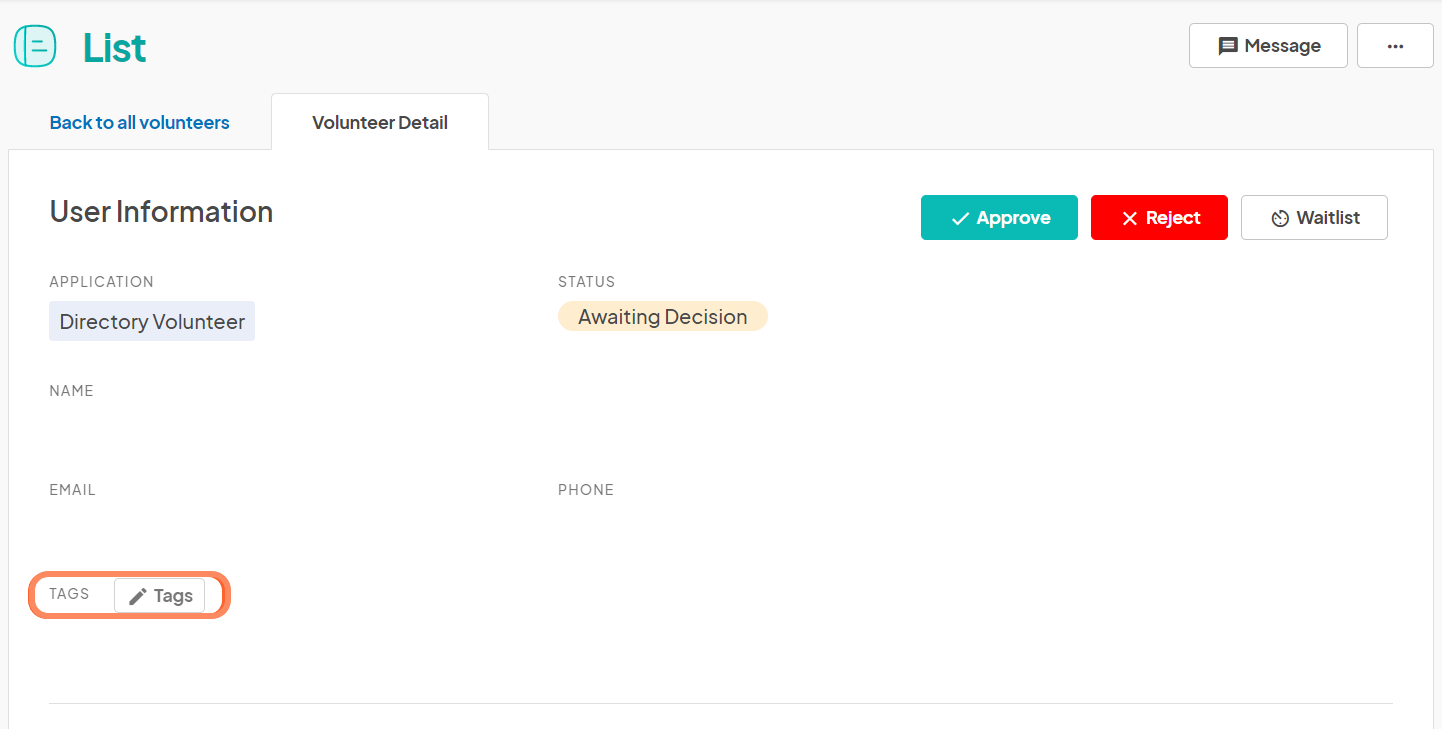Click the clock icon on Waitlist

pyautogui.click(x=1280, y=218)
